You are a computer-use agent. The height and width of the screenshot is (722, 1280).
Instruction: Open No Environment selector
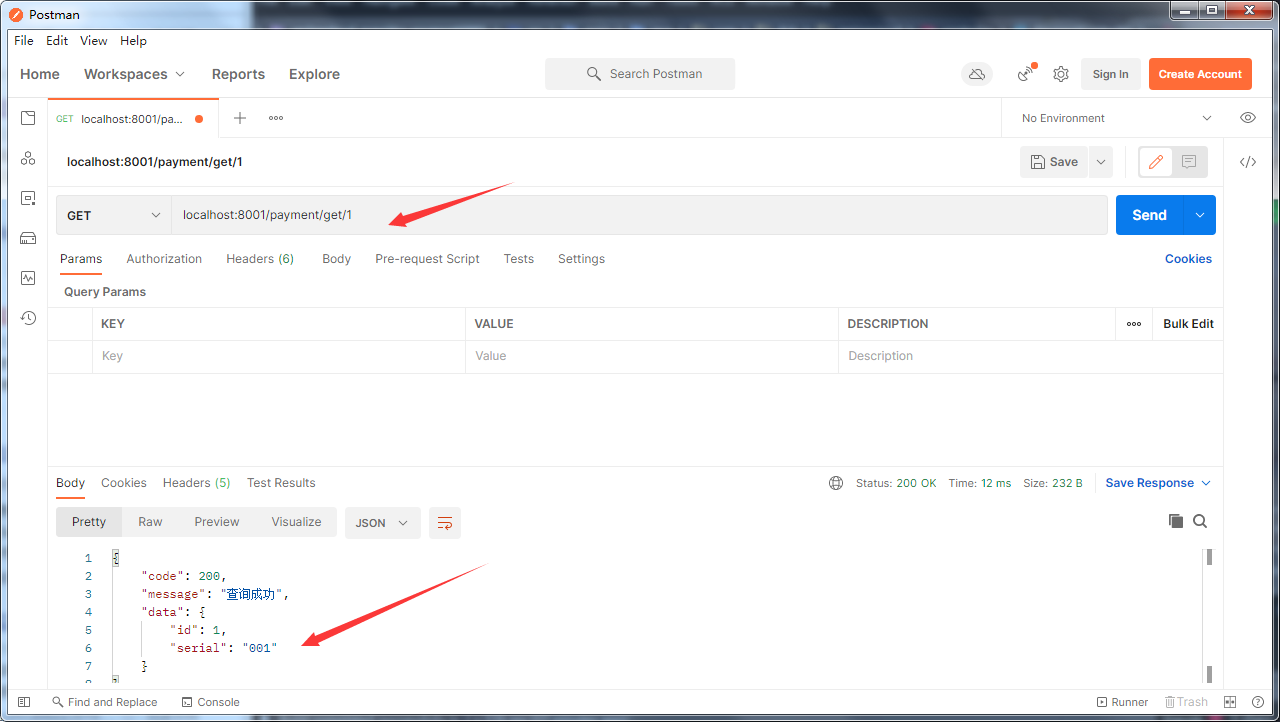[1115, 118]
